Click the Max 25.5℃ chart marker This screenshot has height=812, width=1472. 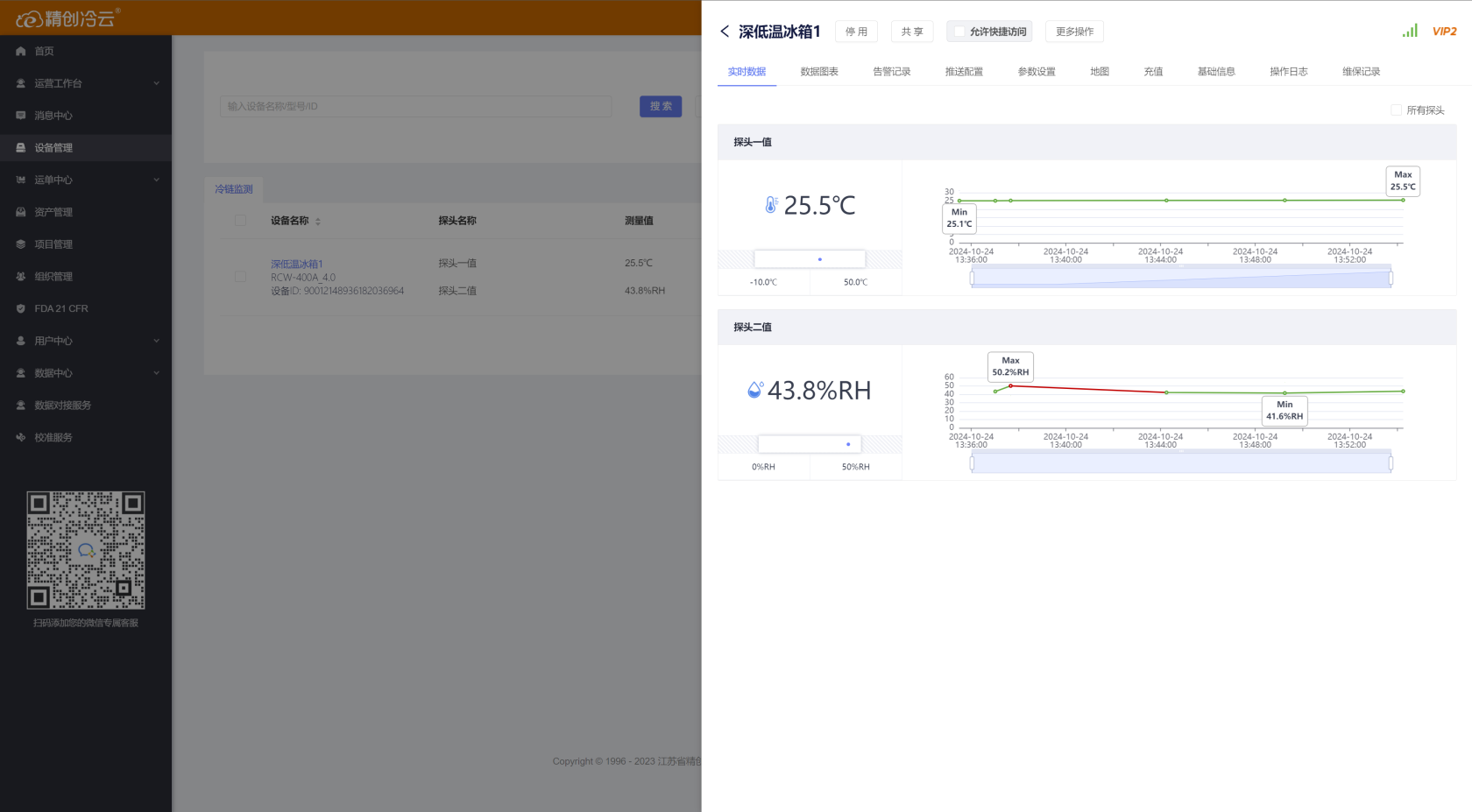tap(1403, 180)
